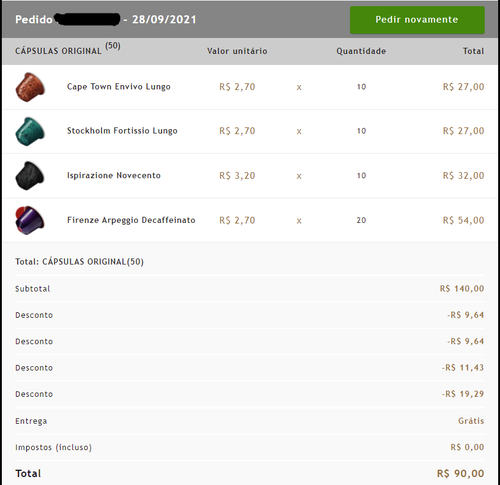This screenshot has height=485, width=500.
Task: Click the Quantidade column header
Action: pos(361,51)
